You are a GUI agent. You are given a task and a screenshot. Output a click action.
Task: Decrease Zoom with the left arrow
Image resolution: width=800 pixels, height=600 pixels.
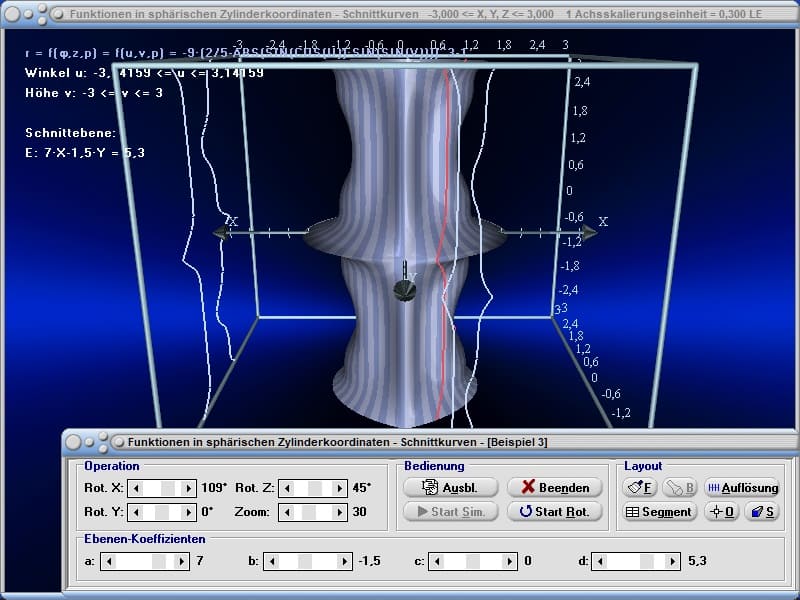[287, 512]
